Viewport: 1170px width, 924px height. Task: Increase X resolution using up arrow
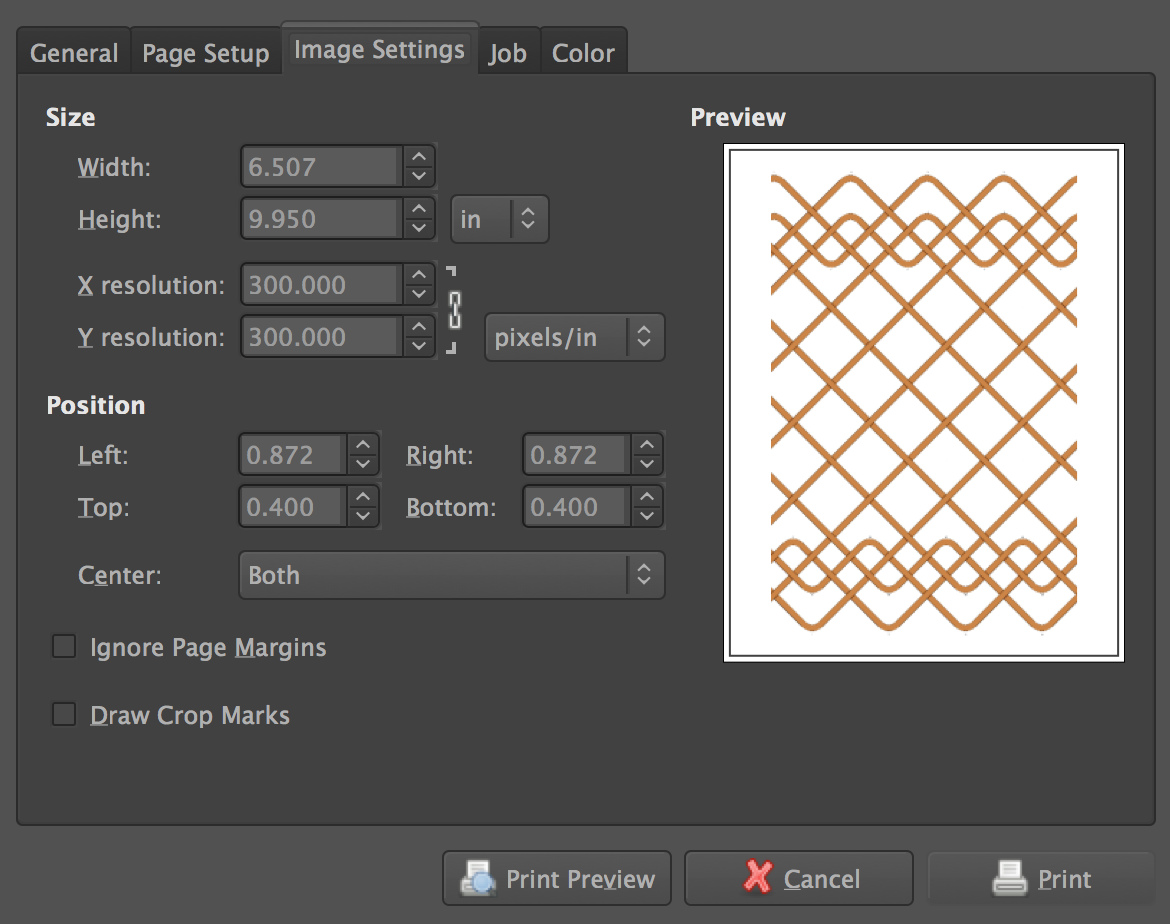tap(419, 275)
